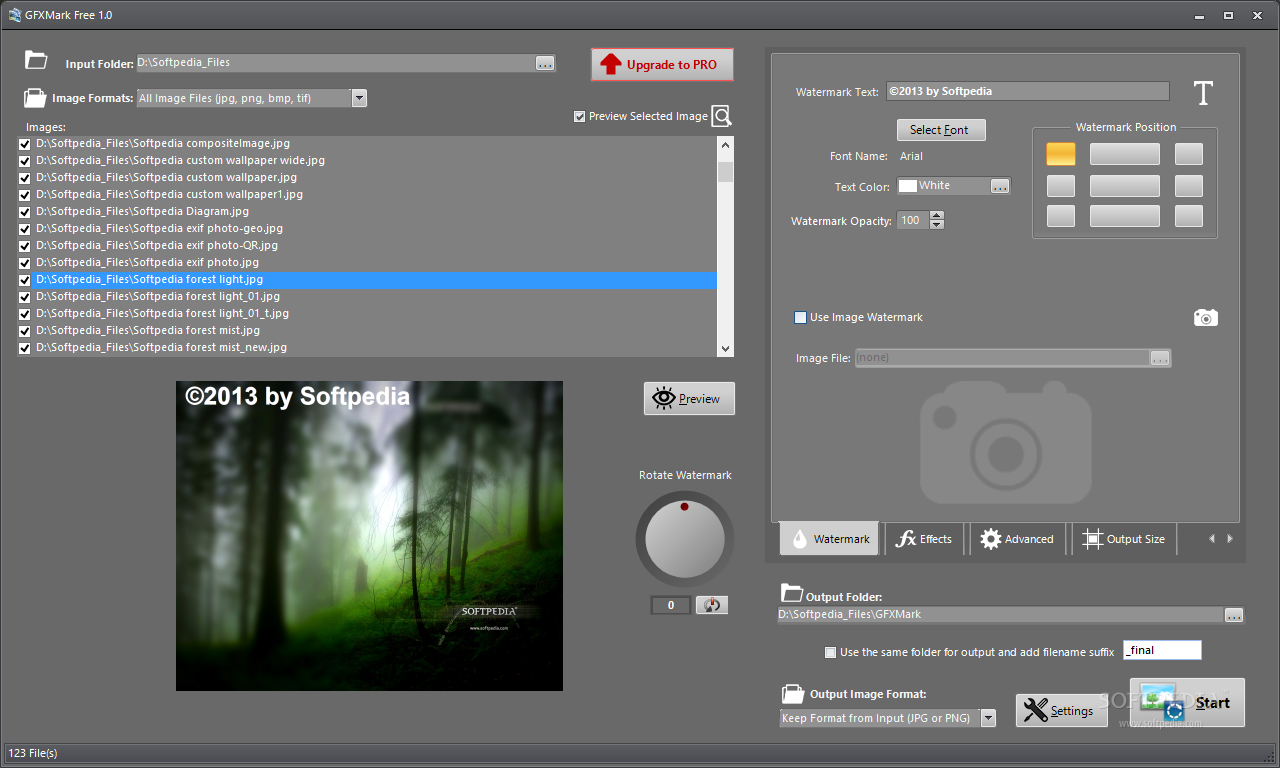Select middle-left watermark position
This screenshot has height=768, width=1280.
pos(1061,186)
